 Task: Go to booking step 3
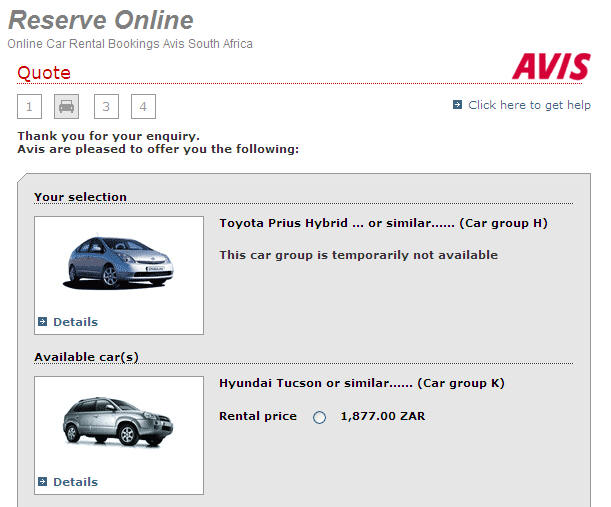(106, 106)
